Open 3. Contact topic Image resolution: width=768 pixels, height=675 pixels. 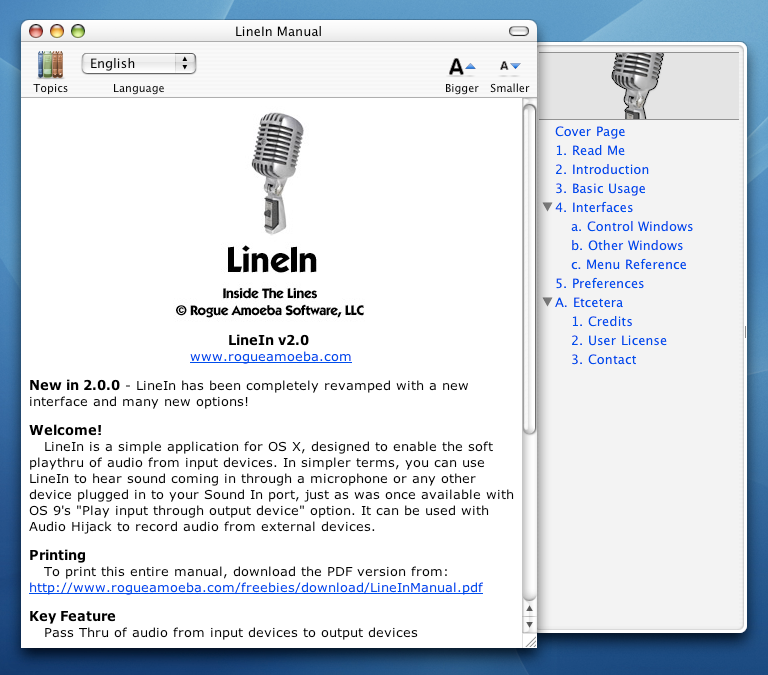603,360
